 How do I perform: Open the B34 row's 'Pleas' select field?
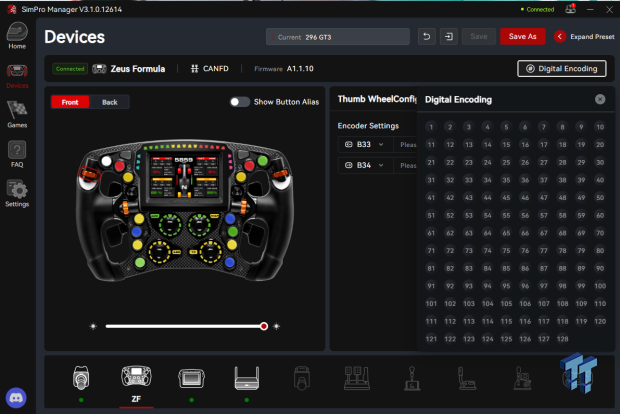click(406, 165)
